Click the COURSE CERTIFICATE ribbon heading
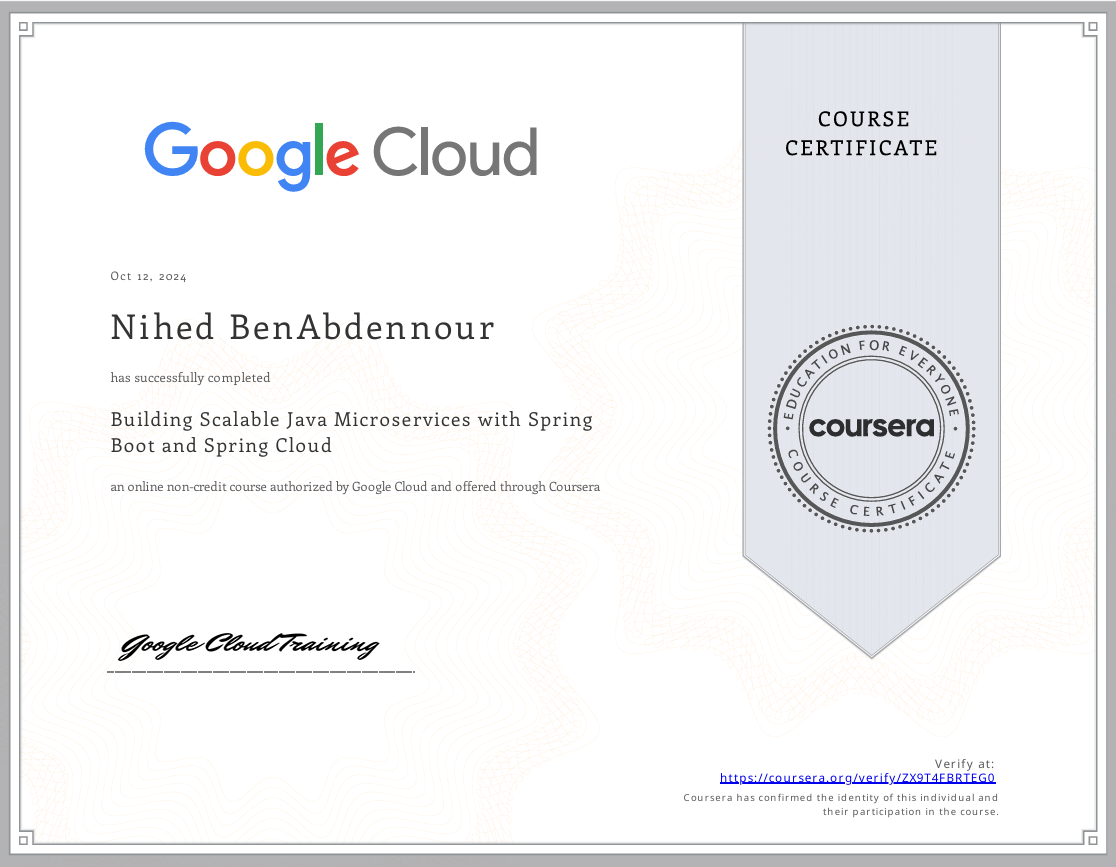Screen dimensions: 1116x867 pyautogui.click(x=861, y=134)
